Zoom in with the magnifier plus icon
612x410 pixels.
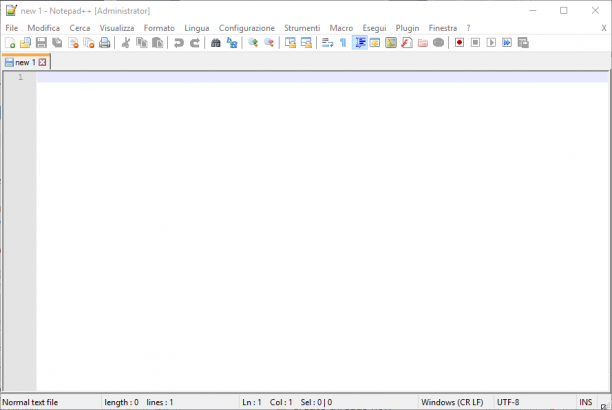coord(253,43)
